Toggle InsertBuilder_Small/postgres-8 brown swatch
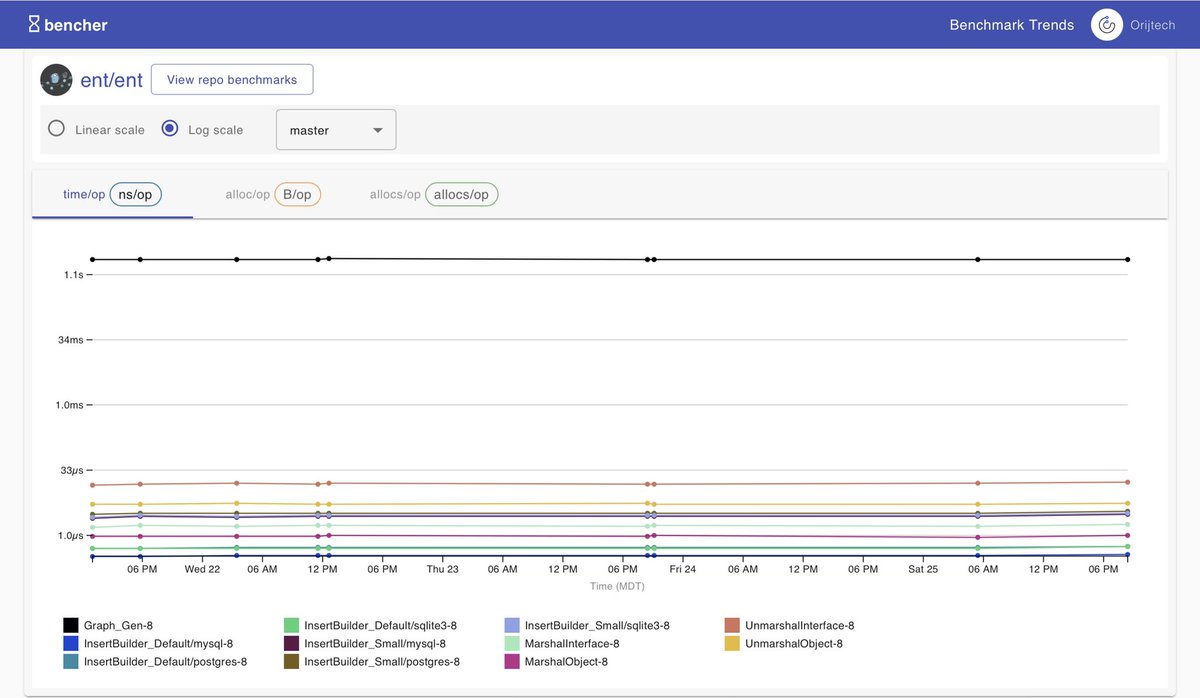 click(x=291, y=661)
